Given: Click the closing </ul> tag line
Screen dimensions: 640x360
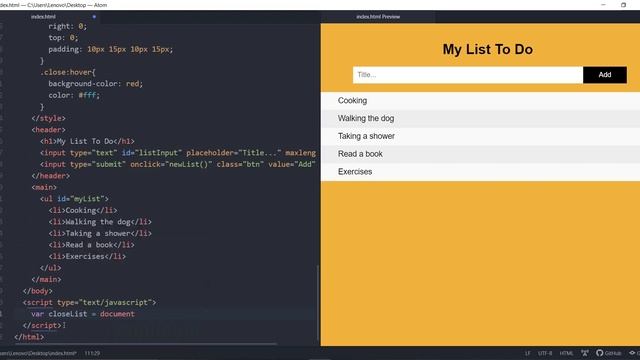Looking at the screenshot, I should (51, 268).
